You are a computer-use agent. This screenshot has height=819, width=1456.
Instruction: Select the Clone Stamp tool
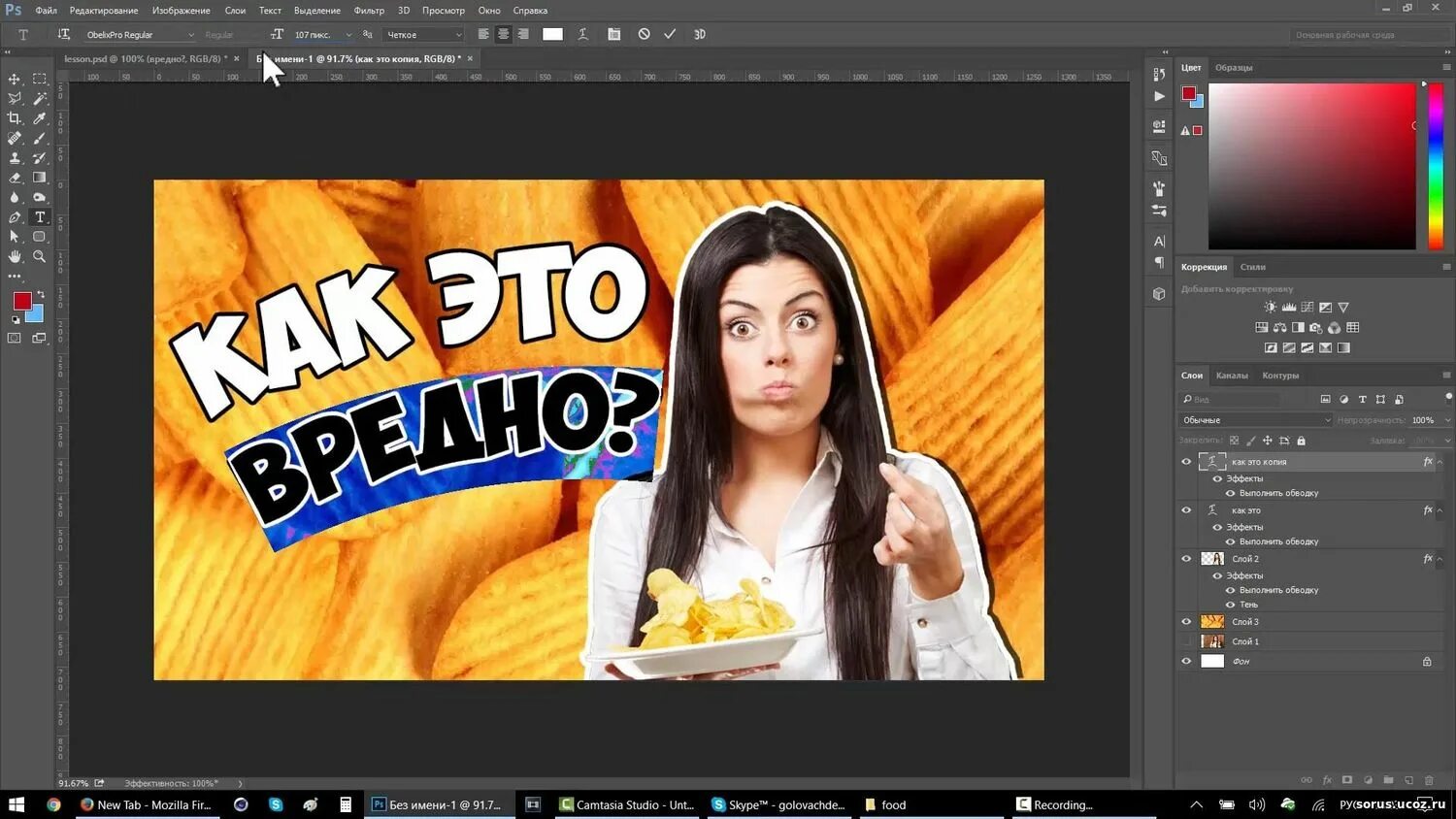point(13,158)
